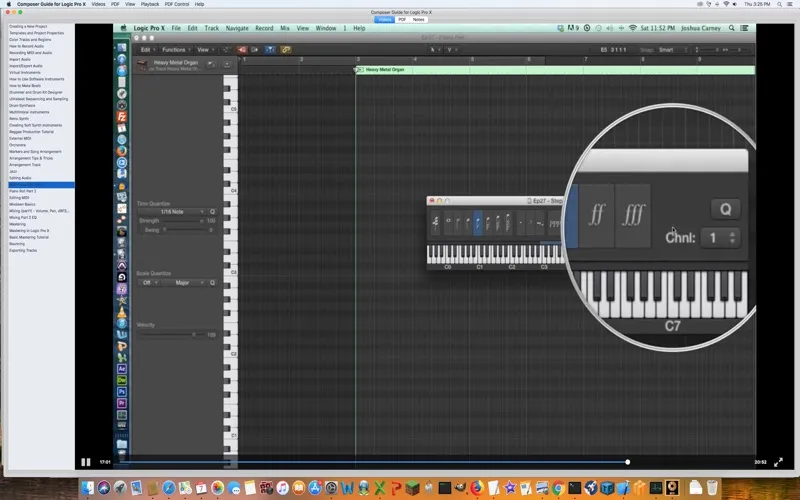Open Launchpad from the dock
The image size is (800, 500).
coord(120,488)
